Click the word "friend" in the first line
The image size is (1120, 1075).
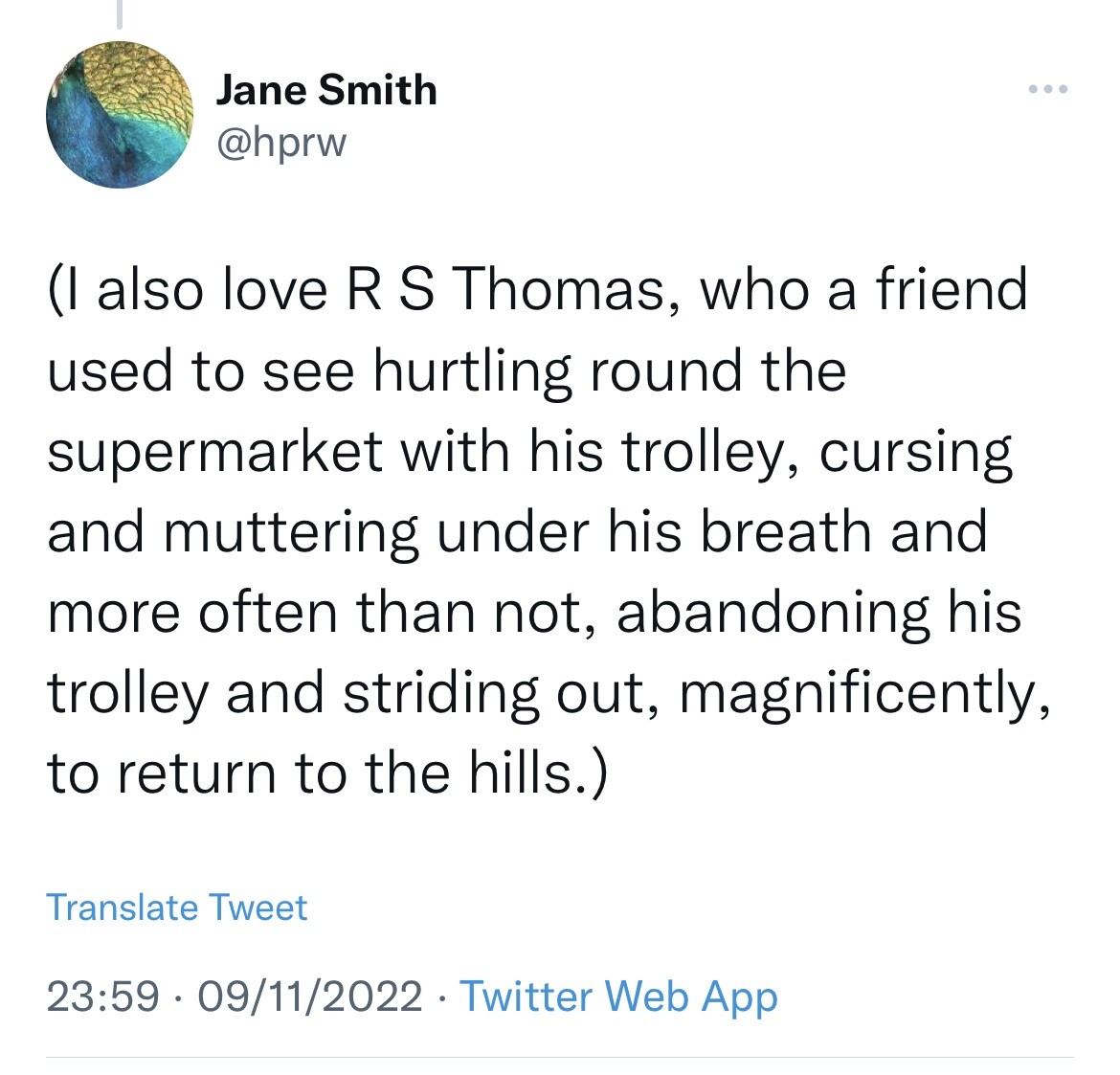[x=951, y=289]
